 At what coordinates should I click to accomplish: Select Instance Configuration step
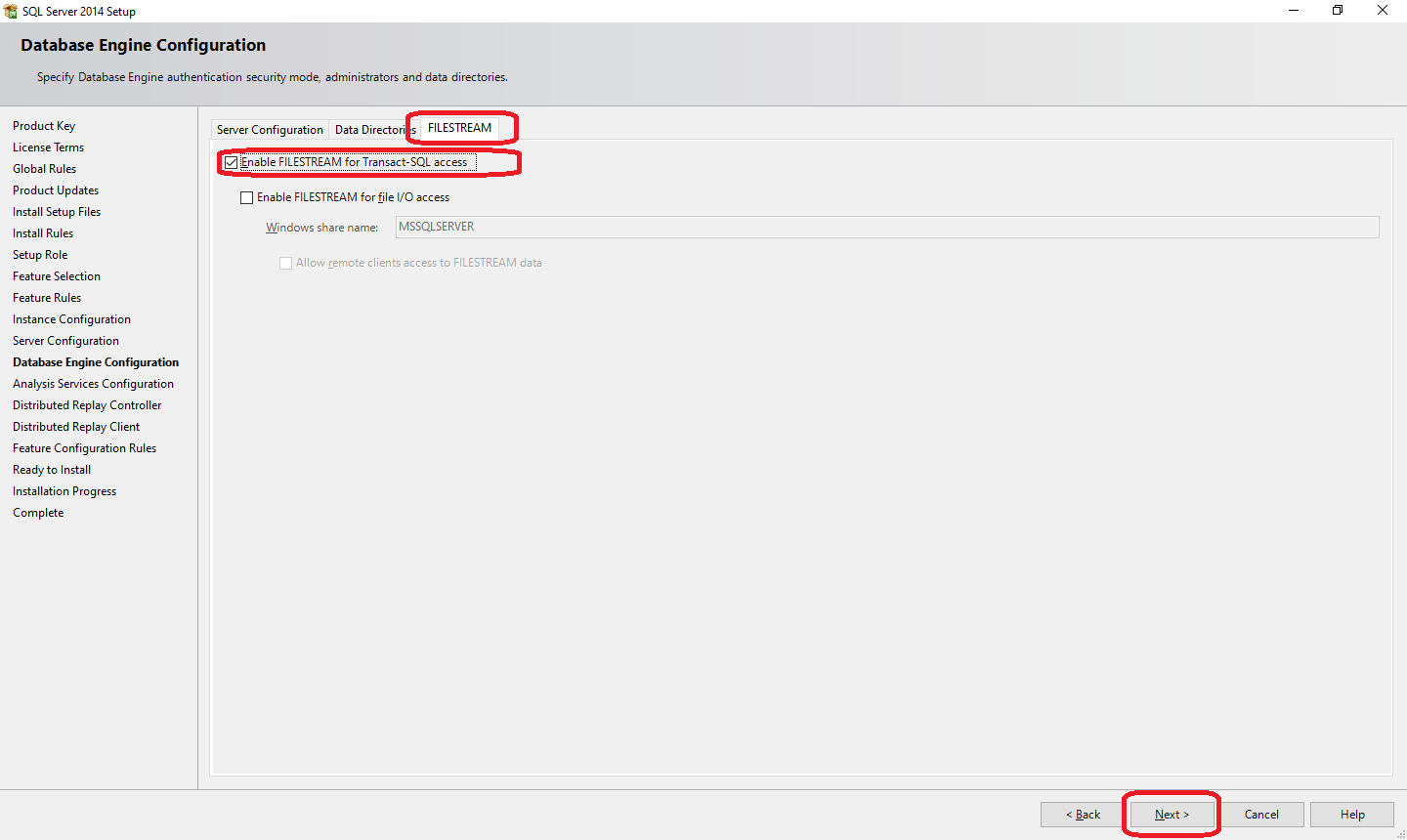point(71,319)
